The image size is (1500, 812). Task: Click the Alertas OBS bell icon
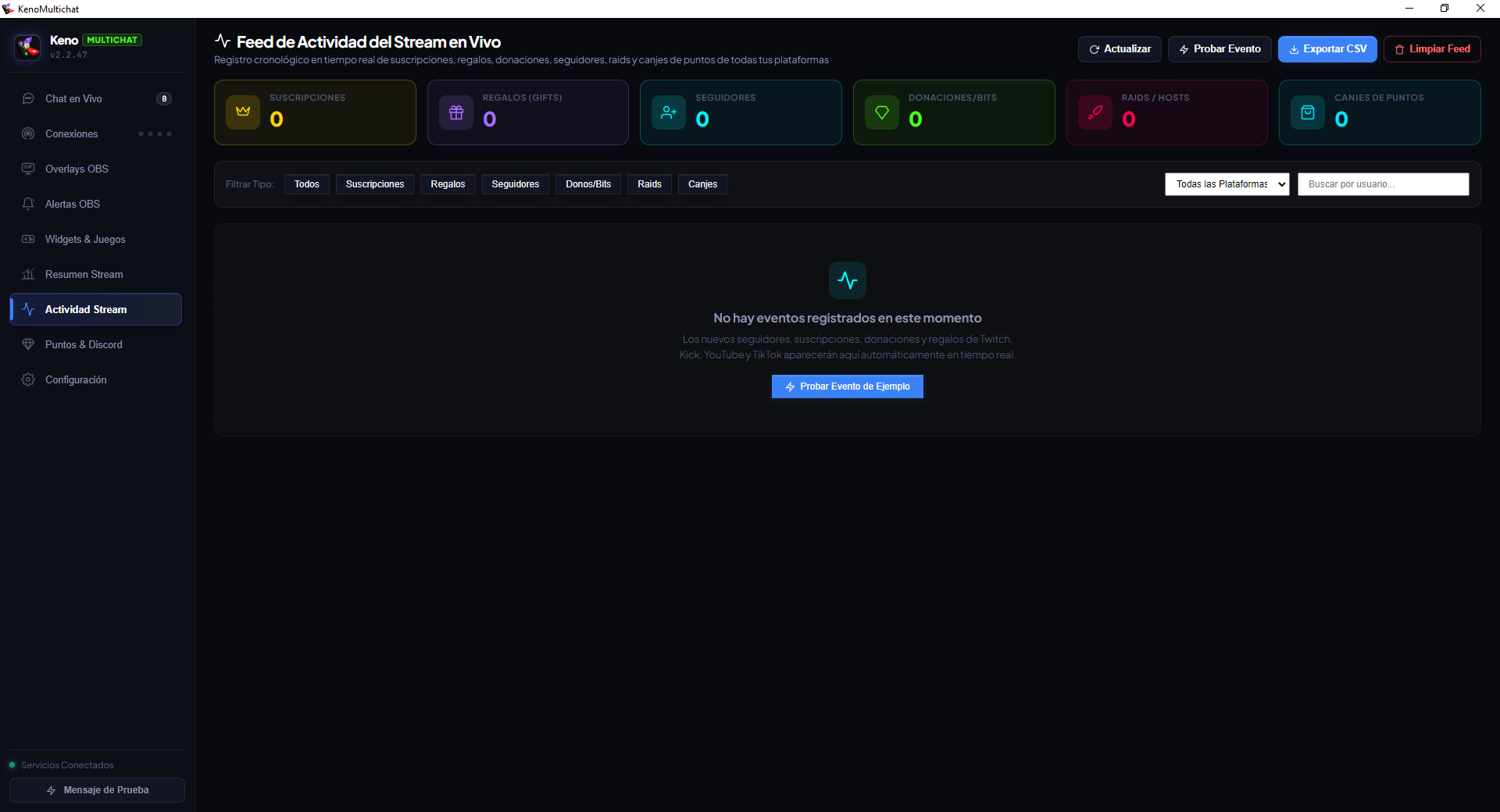coord(28,204)
